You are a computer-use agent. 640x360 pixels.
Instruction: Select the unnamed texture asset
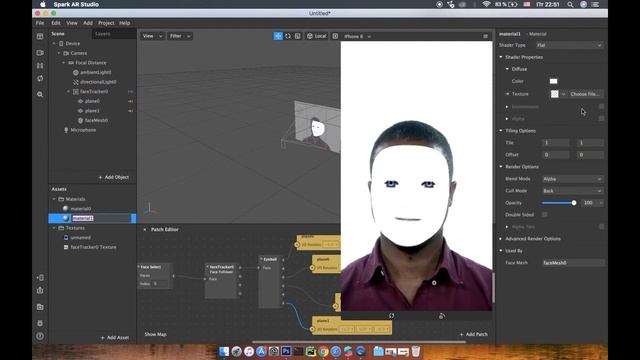click(80, 237)
